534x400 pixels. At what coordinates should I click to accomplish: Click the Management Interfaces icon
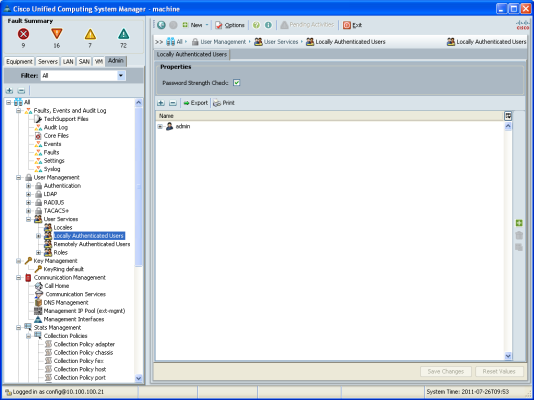coord(38,319)
